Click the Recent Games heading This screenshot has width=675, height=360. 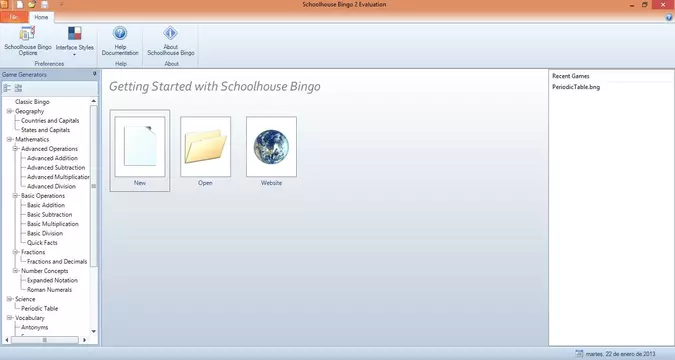tap(570, 76)
